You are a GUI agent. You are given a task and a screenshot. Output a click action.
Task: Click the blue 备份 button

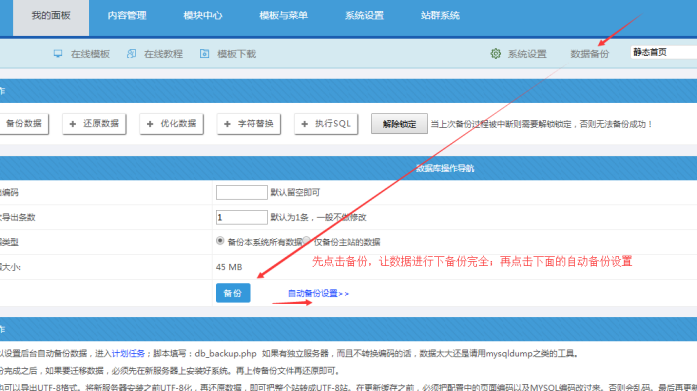pyautogui.click(x=233, y=293)
